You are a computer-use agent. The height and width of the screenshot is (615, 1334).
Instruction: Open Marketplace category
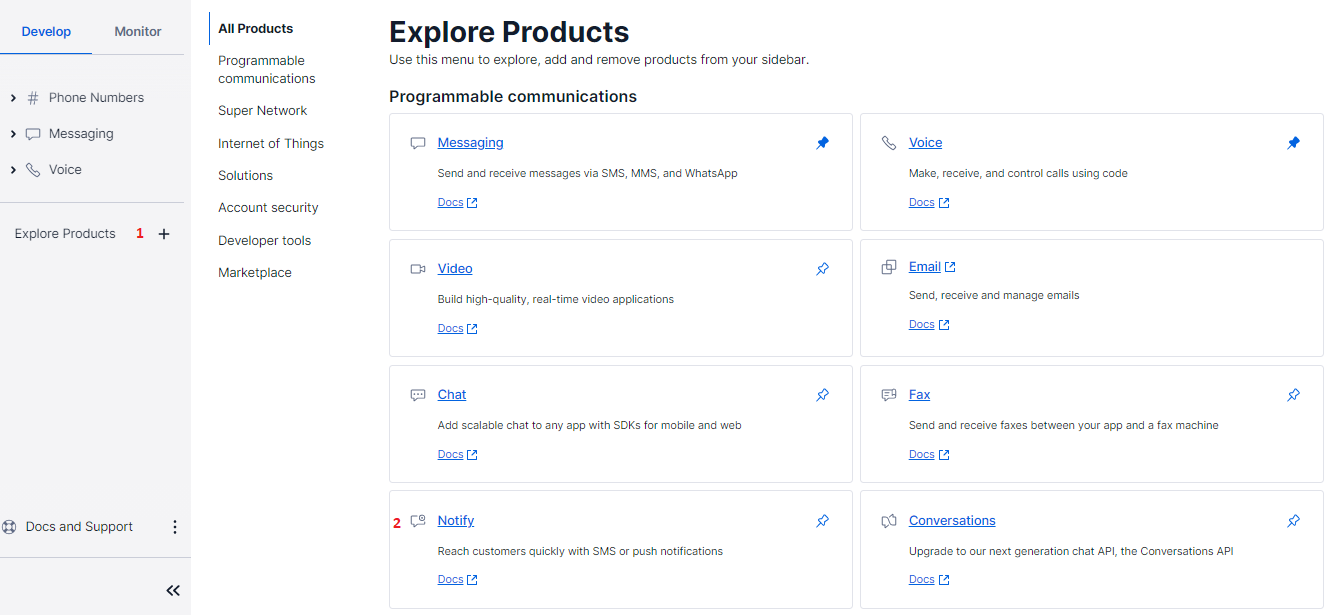coord(255,273)
